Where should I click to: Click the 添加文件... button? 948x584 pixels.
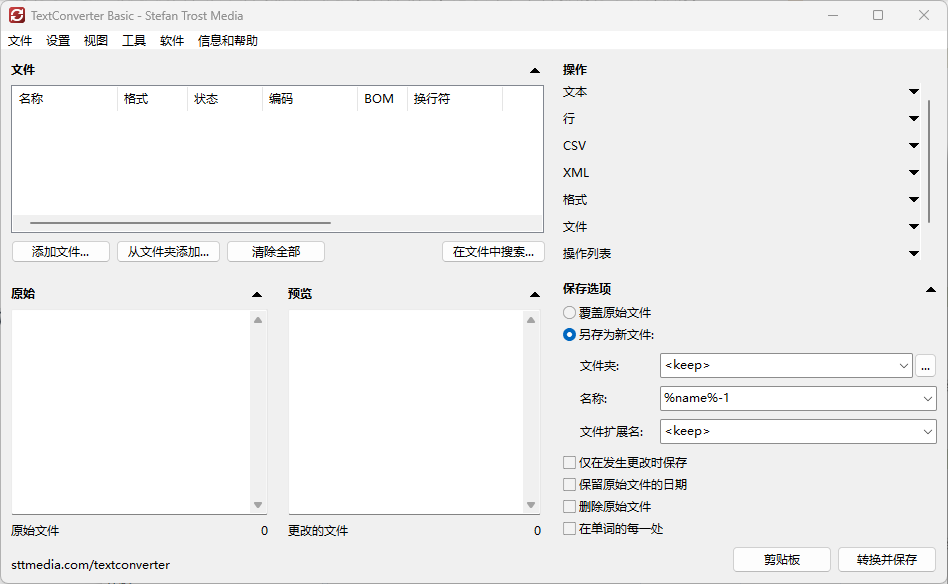tap(60, 252)
